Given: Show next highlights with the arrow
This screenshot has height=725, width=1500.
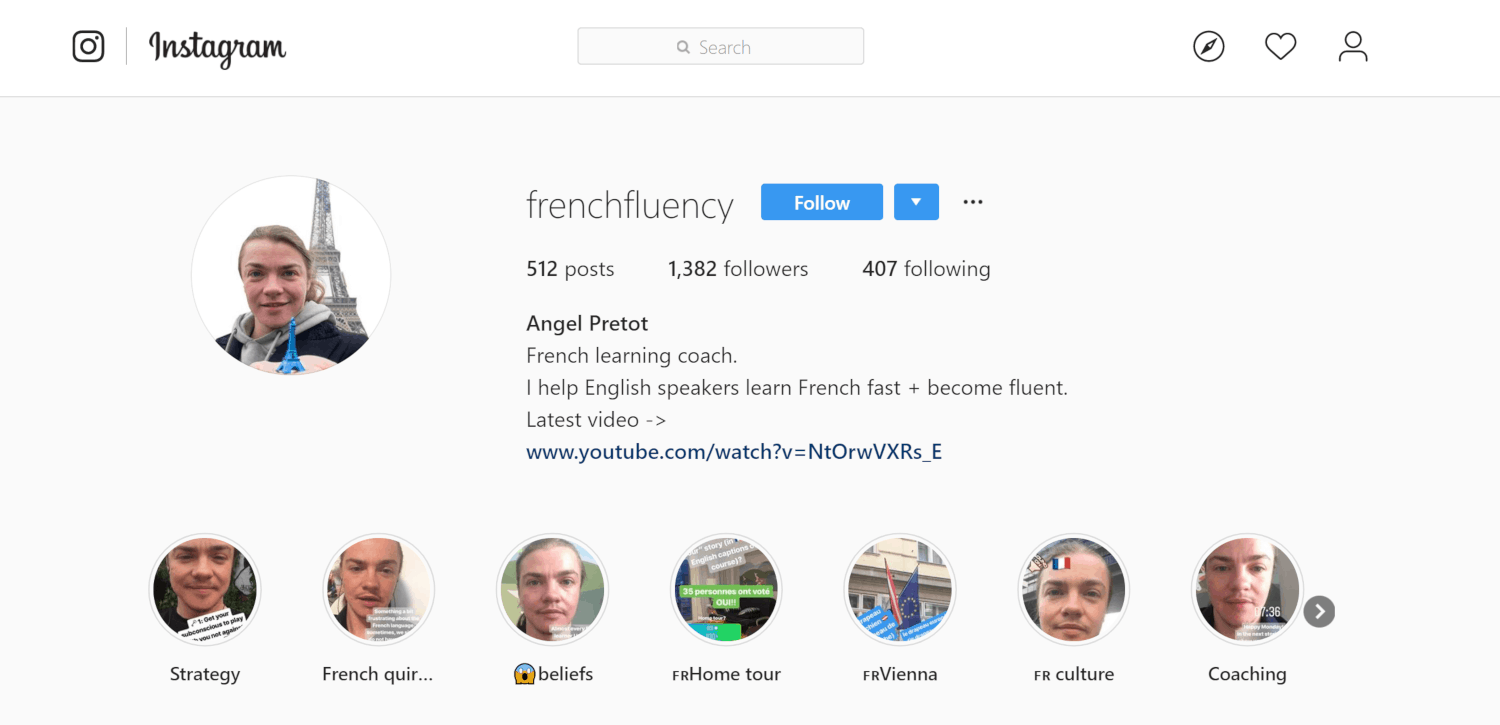Looking at the screenshot, I should (1319, 611).
